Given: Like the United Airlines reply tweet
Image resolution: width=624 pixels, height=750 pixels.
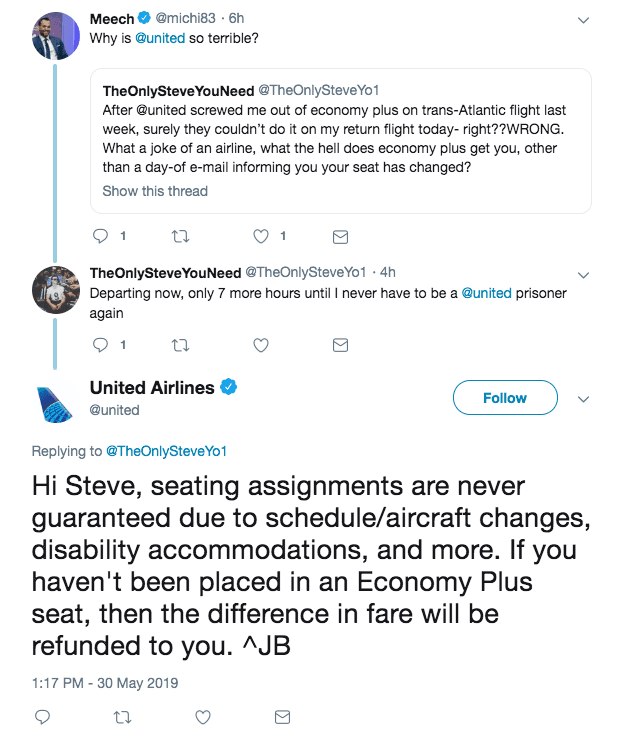Looking at the screenshot, I should (x=203, y=717).
